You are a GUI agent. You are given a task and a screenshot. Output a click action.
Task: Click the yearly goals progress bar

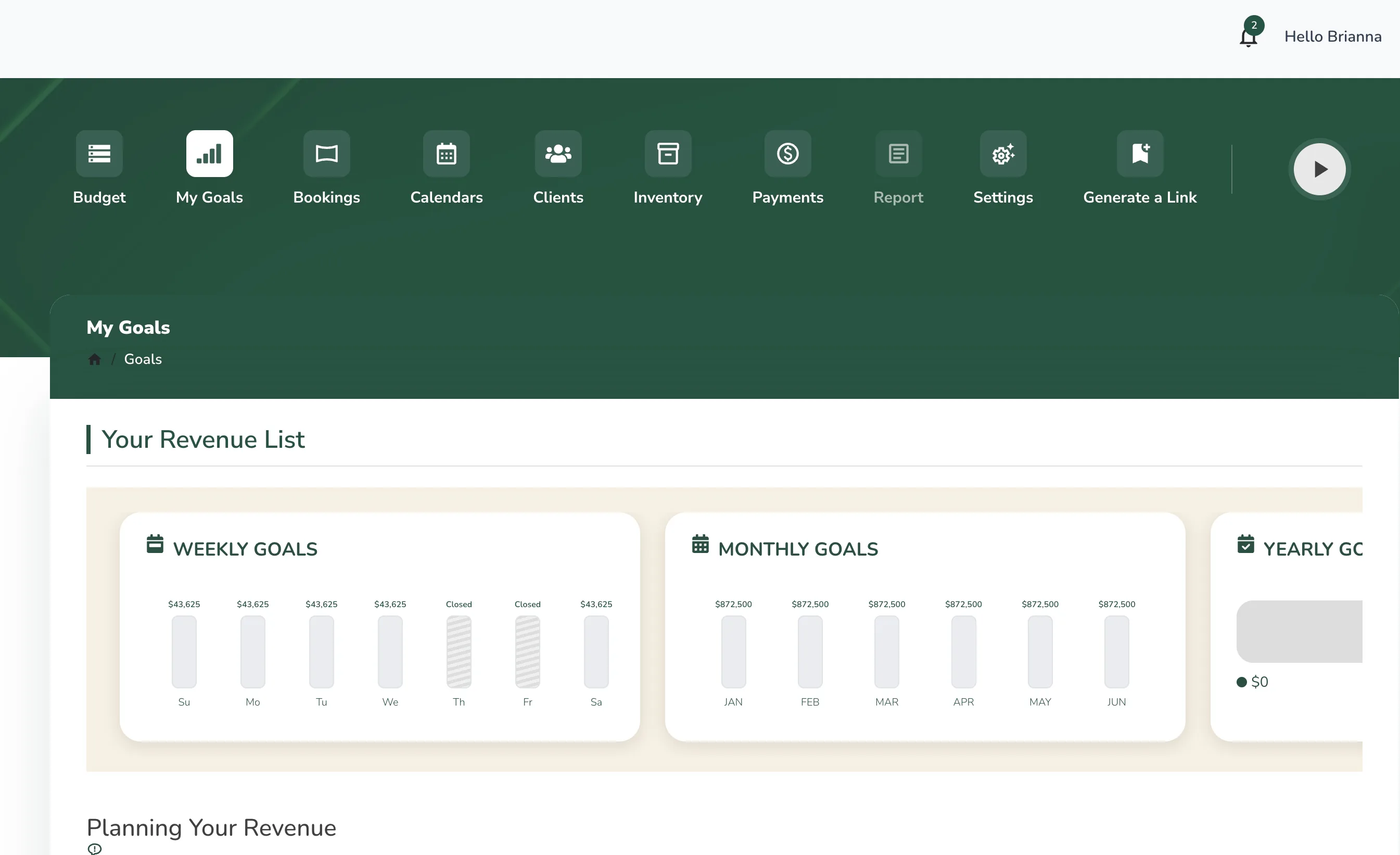tap(1300, 632)
